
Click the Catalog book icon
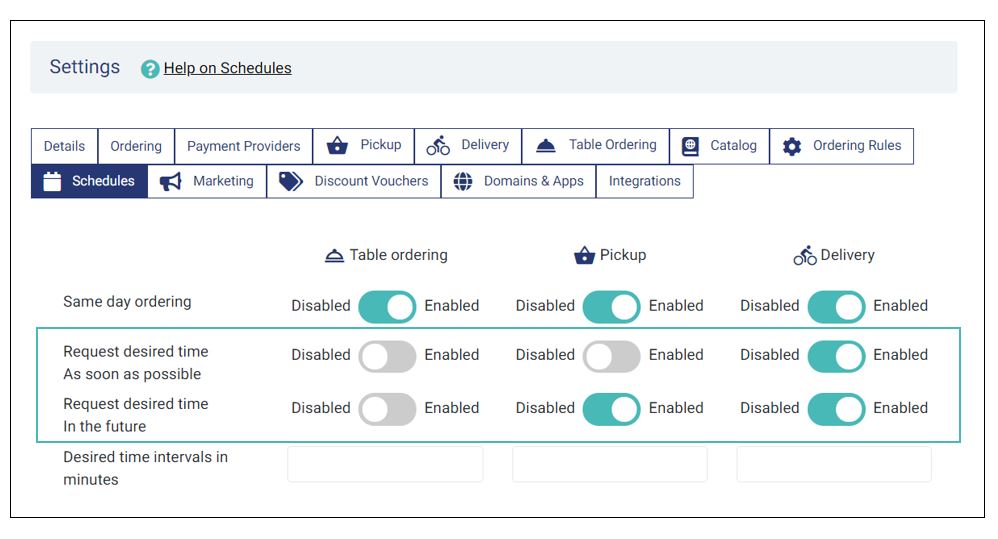(690, 146)
